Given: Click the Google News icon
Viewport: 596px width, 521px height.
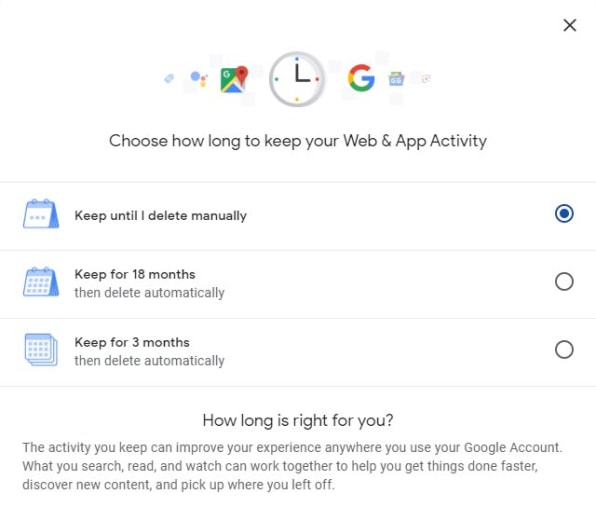Looking at the screenshot, I should 396,79.
